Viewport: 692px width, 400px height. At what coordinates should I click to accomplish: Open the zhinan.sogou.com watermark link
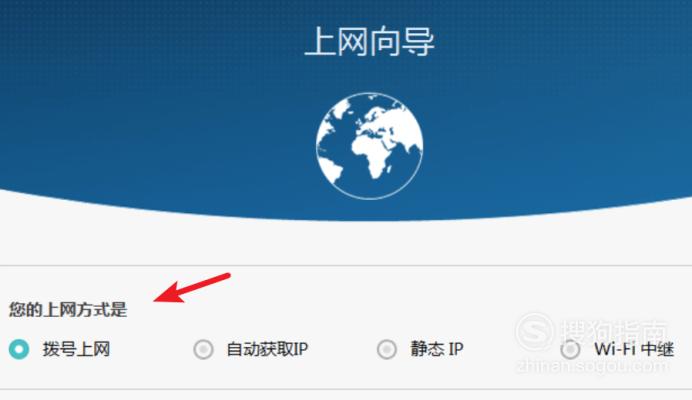tap(591, 366)
